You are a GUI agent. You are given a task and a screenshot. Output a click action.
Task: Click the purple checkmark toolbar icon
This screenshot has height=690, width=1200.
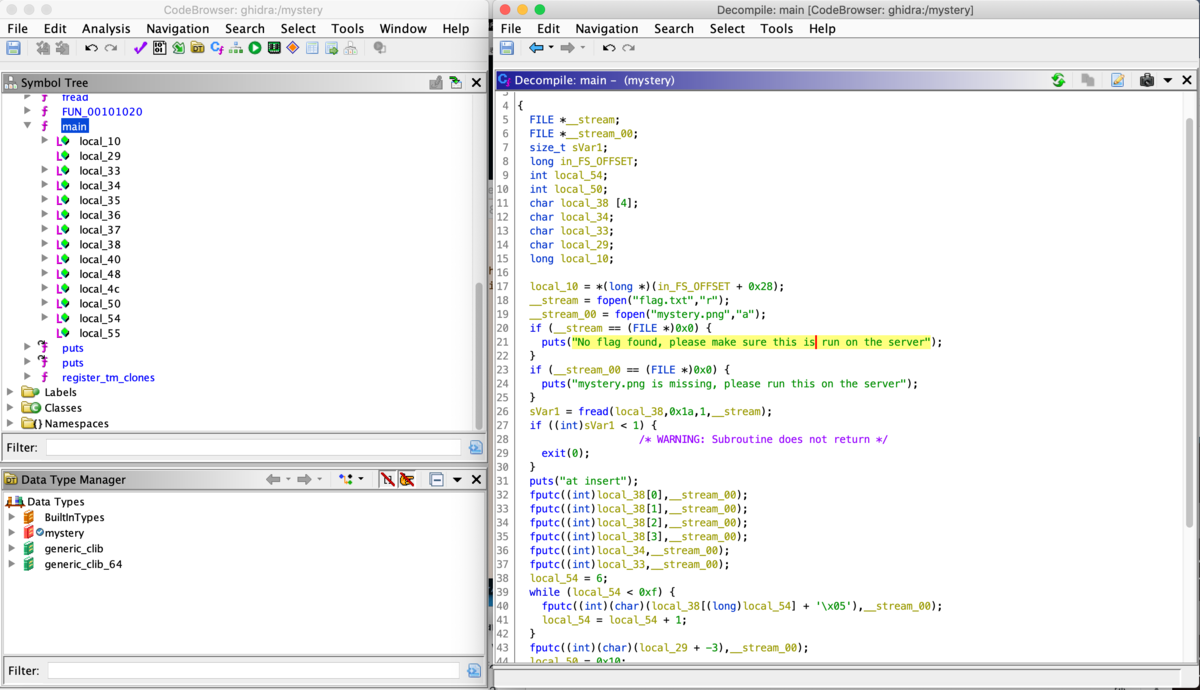coord(140,48)
